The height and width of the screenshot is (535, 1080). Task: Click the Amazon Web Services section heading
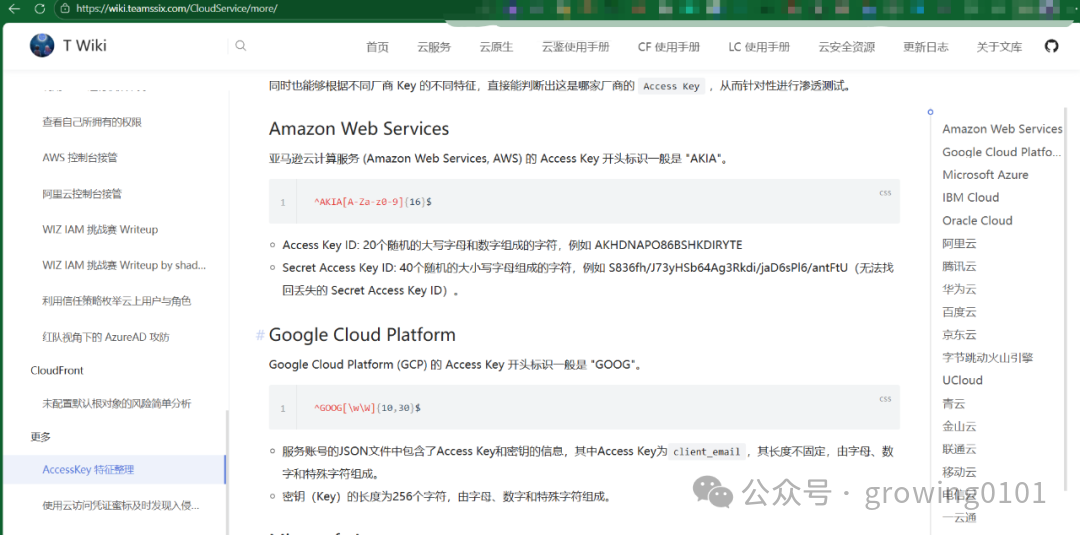pyautogui.click(x=359, y=129)
